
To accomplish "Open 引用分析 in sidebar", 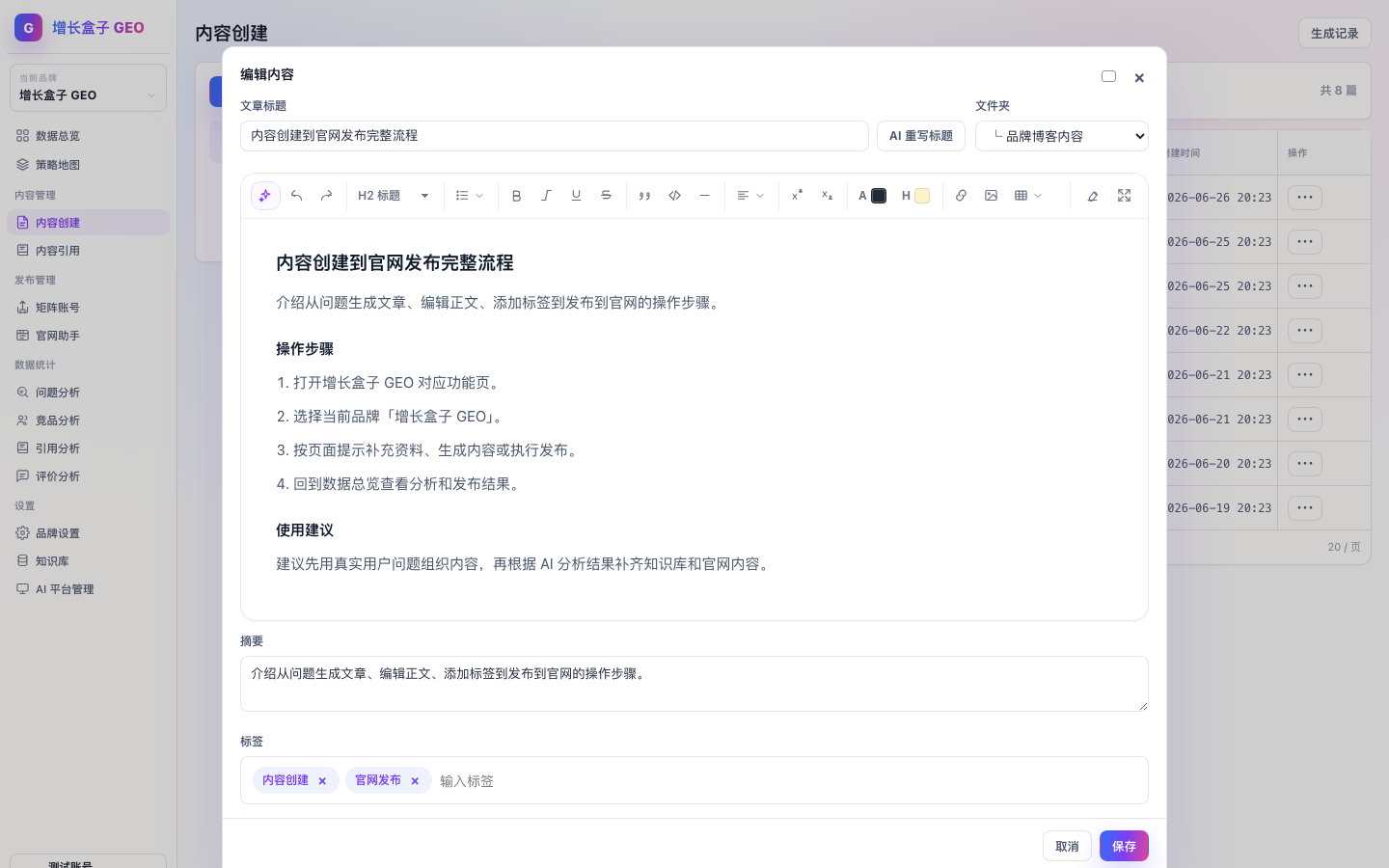I will pos(88,448).
